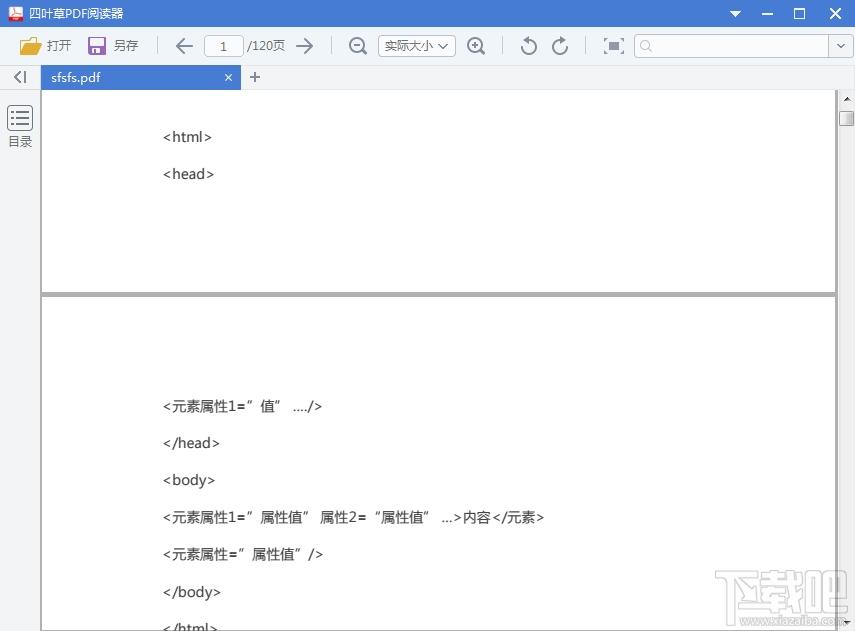Viewport: 855px width, 631px height.
Task: Click the /120页 page count label
Action: [266, 46]
